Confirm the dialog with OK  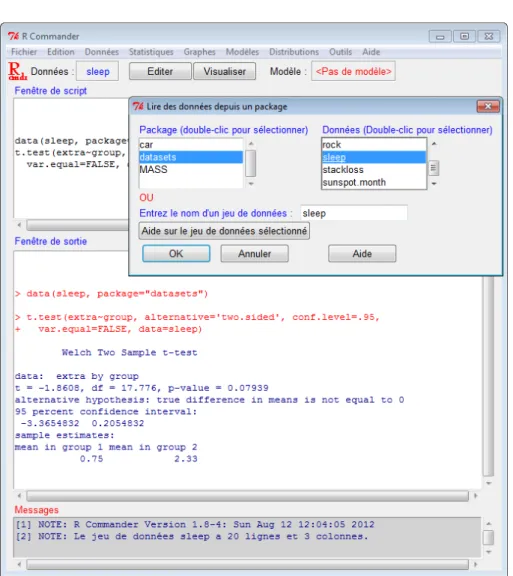click(176, 253)
